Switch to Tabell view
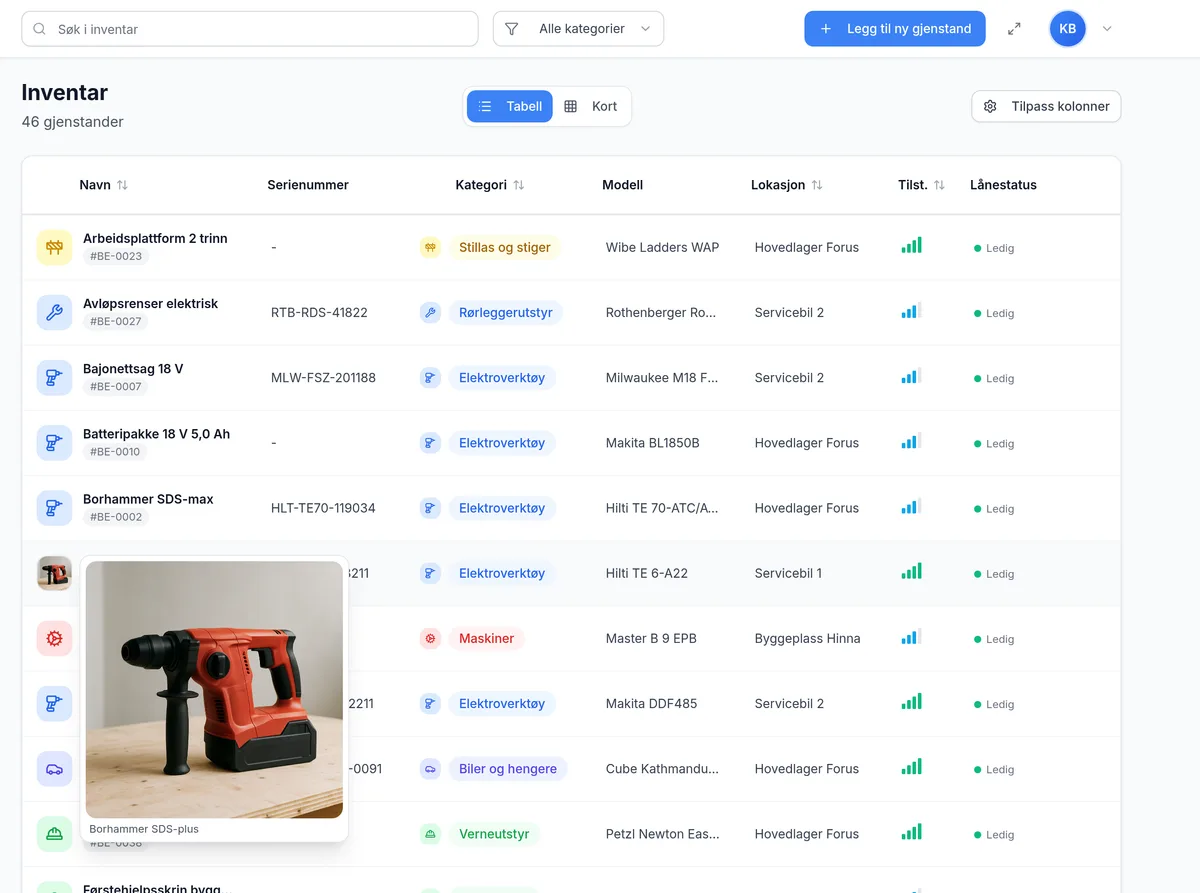This screenshot has width=1200, height=893. click(510, 106)
